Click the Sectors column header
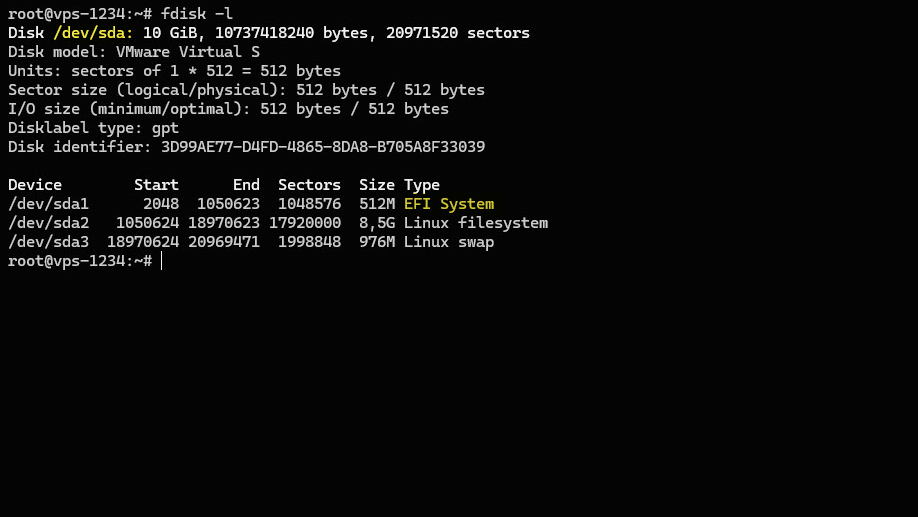The height and width of the screenshot is (517, 918). pyautogui.click(x=309, y=185)
